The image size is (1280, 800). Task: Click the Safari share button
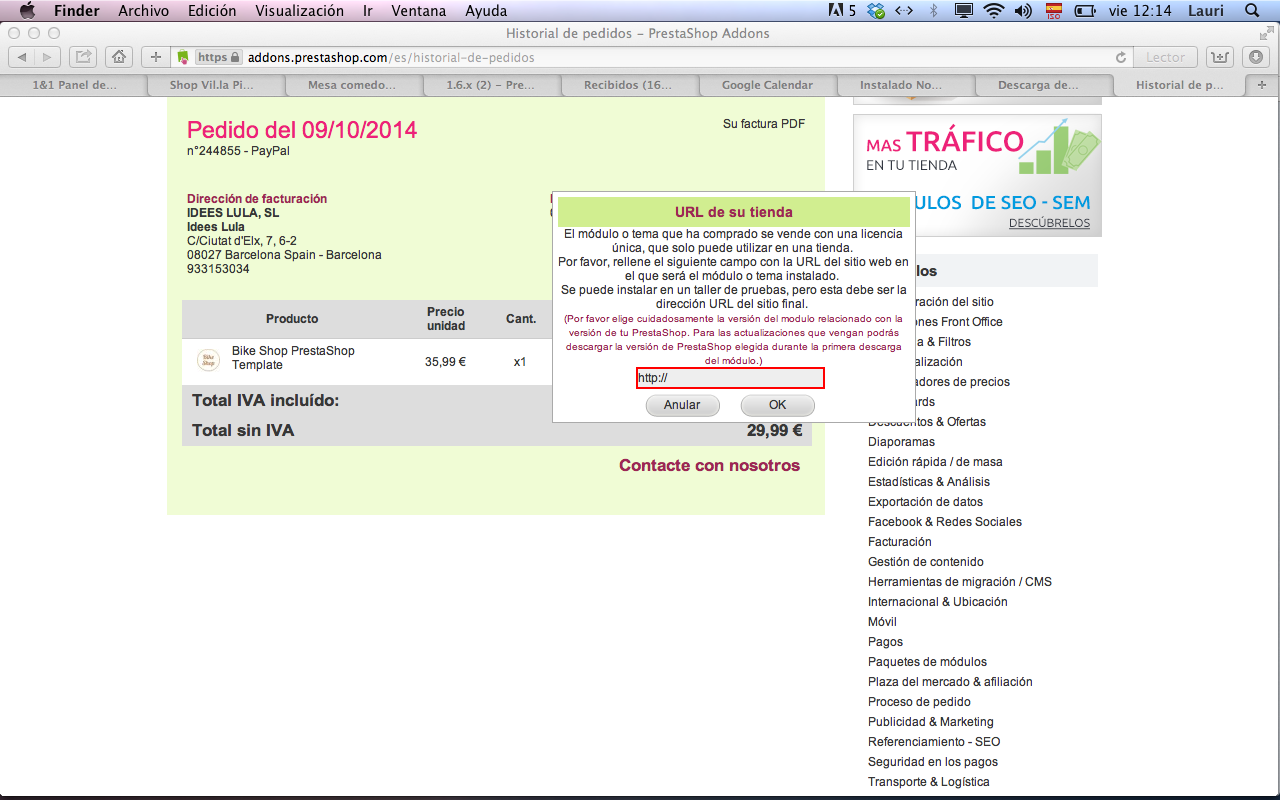[84, 57]
